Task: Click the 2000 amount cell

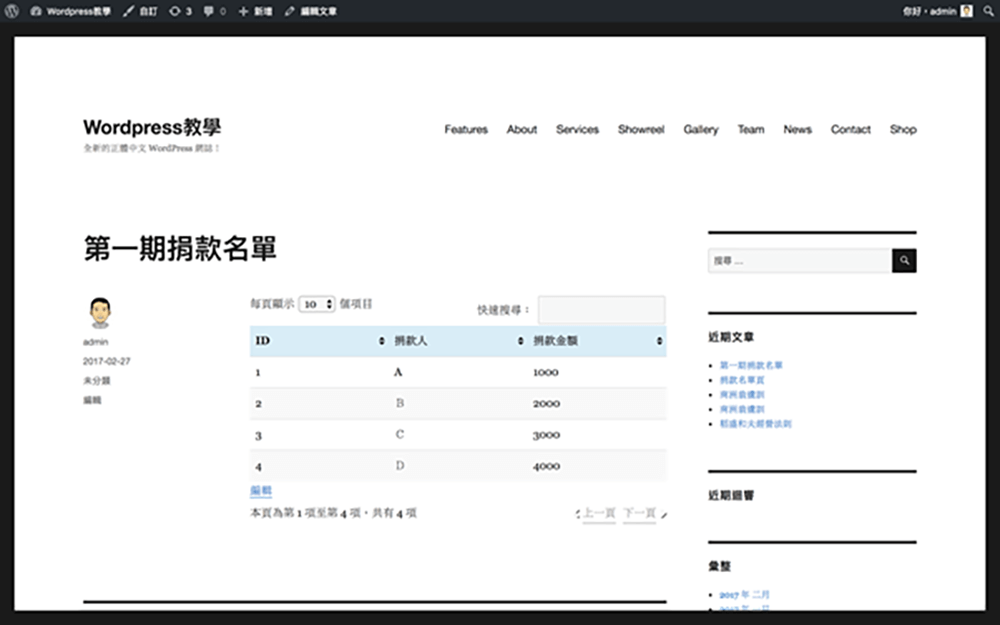Action: pos(598,403)
